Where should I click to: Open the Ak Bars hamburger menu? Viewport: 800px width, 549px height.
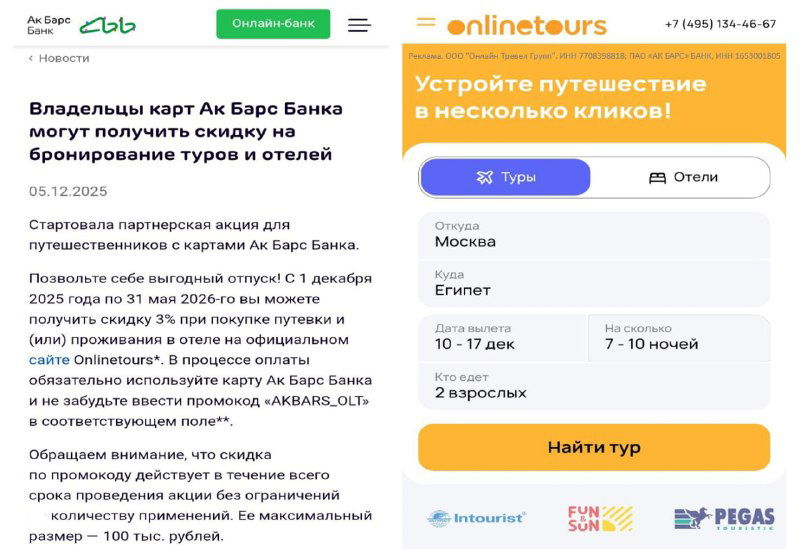tap(359, 25)
